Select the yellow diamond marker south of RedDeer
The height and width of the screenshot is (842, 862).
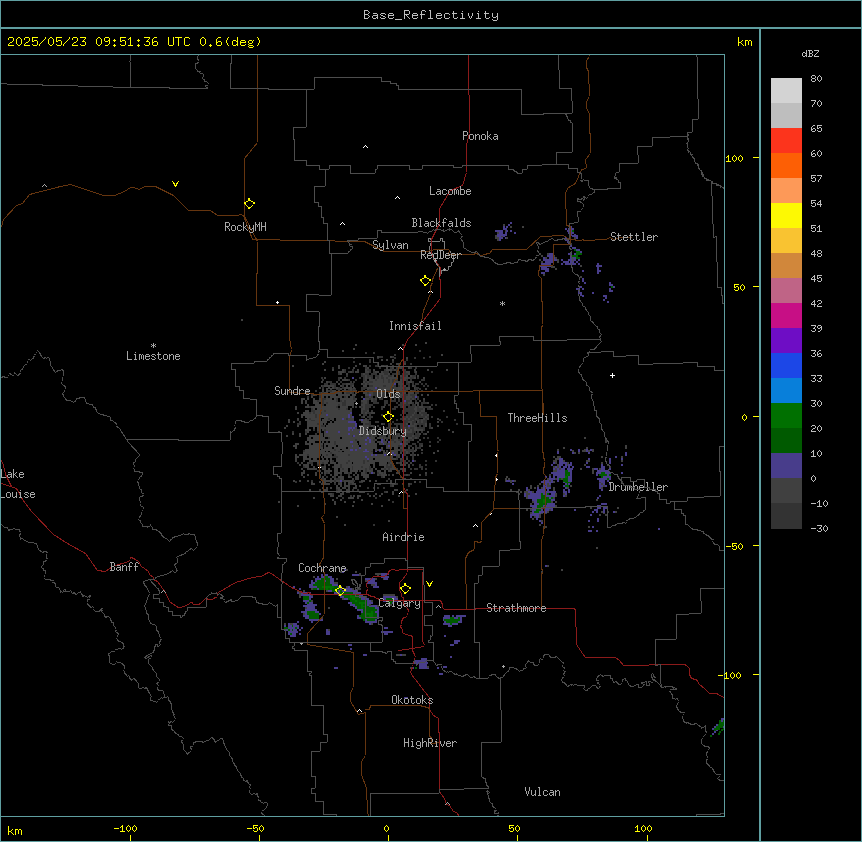click(x=425, y=281)
